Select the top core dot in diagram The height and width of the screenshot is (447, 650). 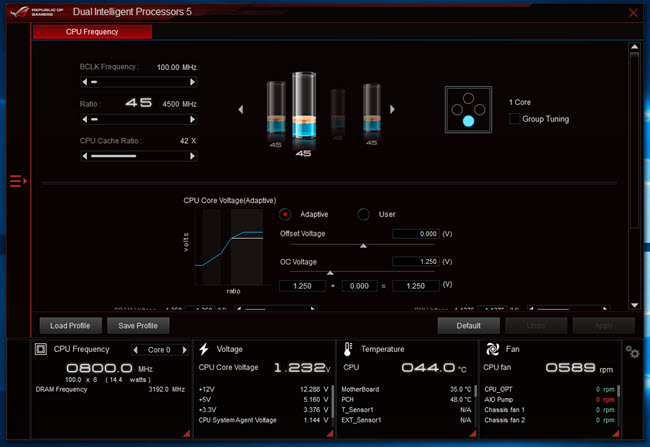tap(468, 98)
